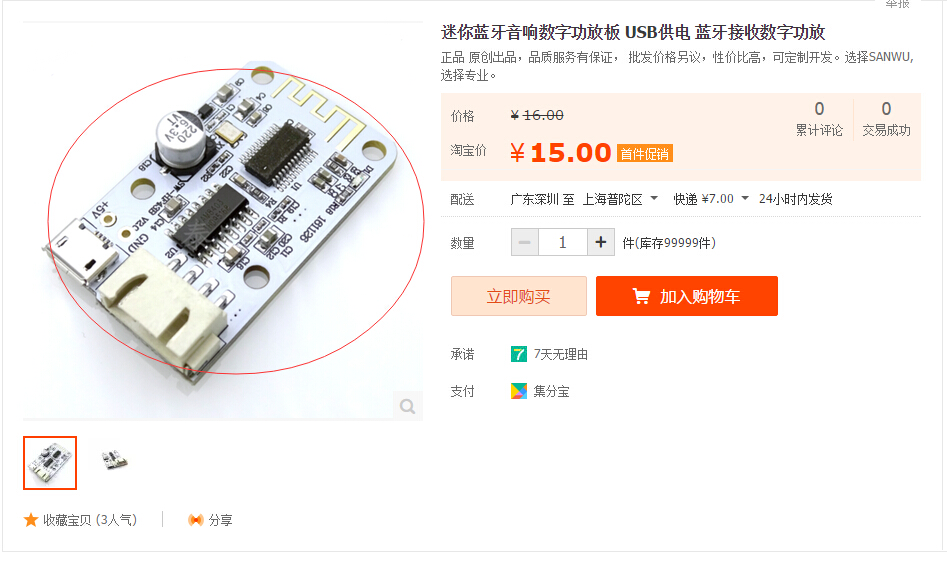Click the main circuit board product image
947x562 pixels.
click(223, 222)
